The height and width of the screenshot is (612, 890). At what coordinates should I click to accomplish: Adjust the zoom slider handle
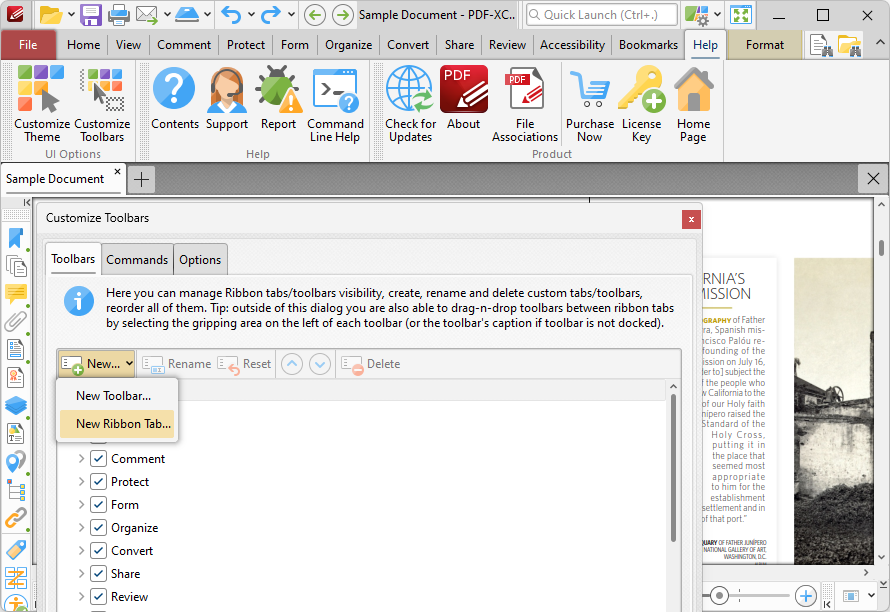(719, 596)
